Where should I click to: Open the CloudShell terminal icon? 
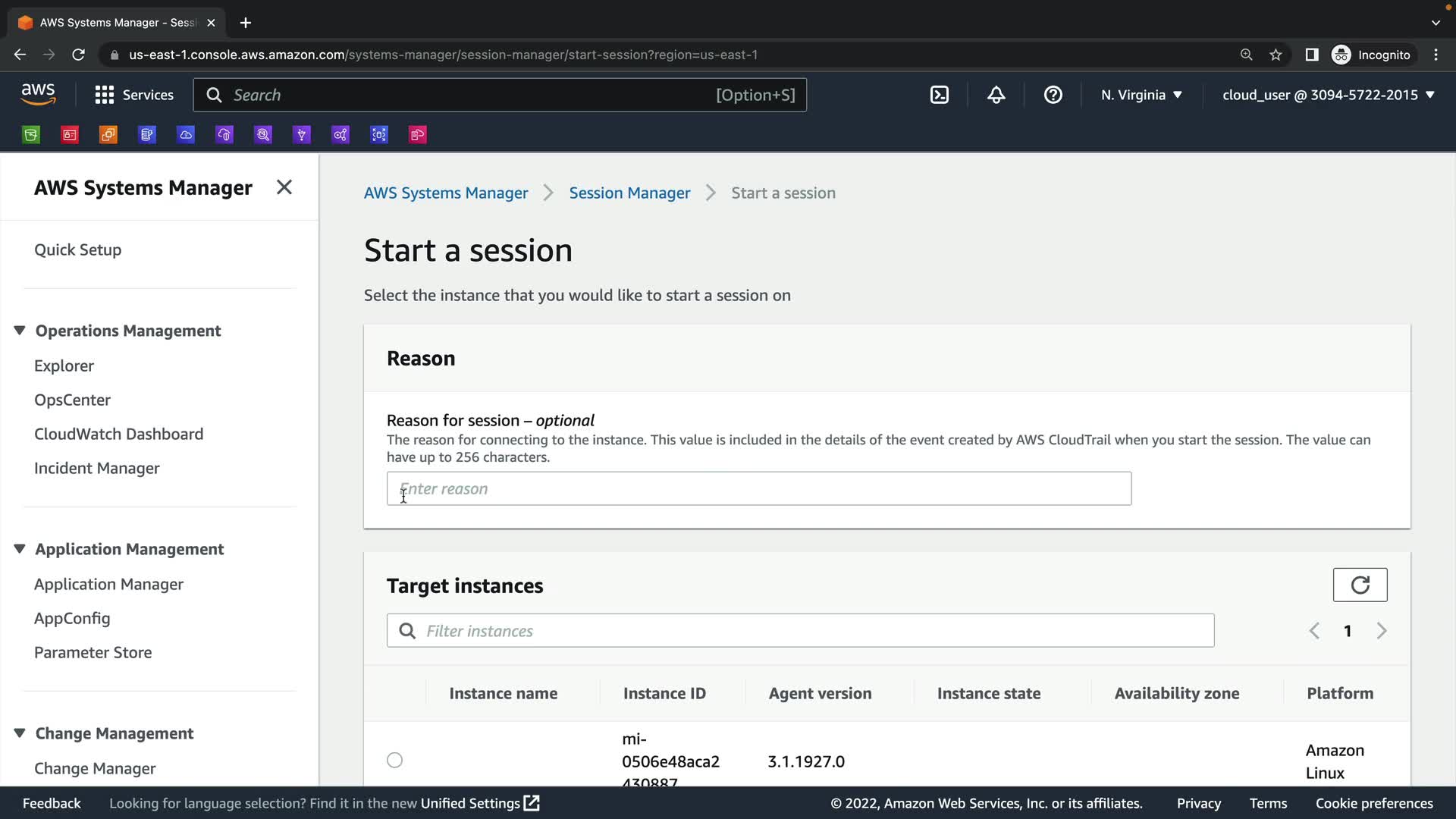tap(939, 95)
